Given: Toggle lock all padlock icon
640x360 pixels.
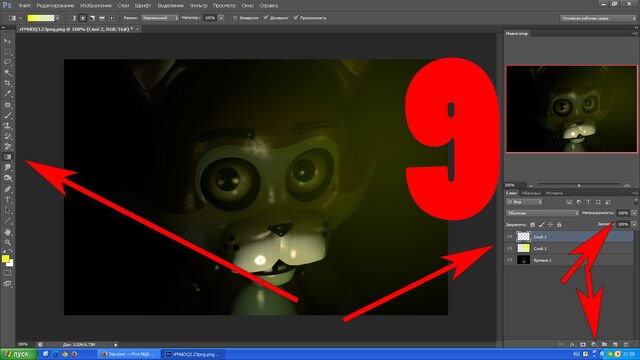Looking at the screenshot, I should pos(559,224).
